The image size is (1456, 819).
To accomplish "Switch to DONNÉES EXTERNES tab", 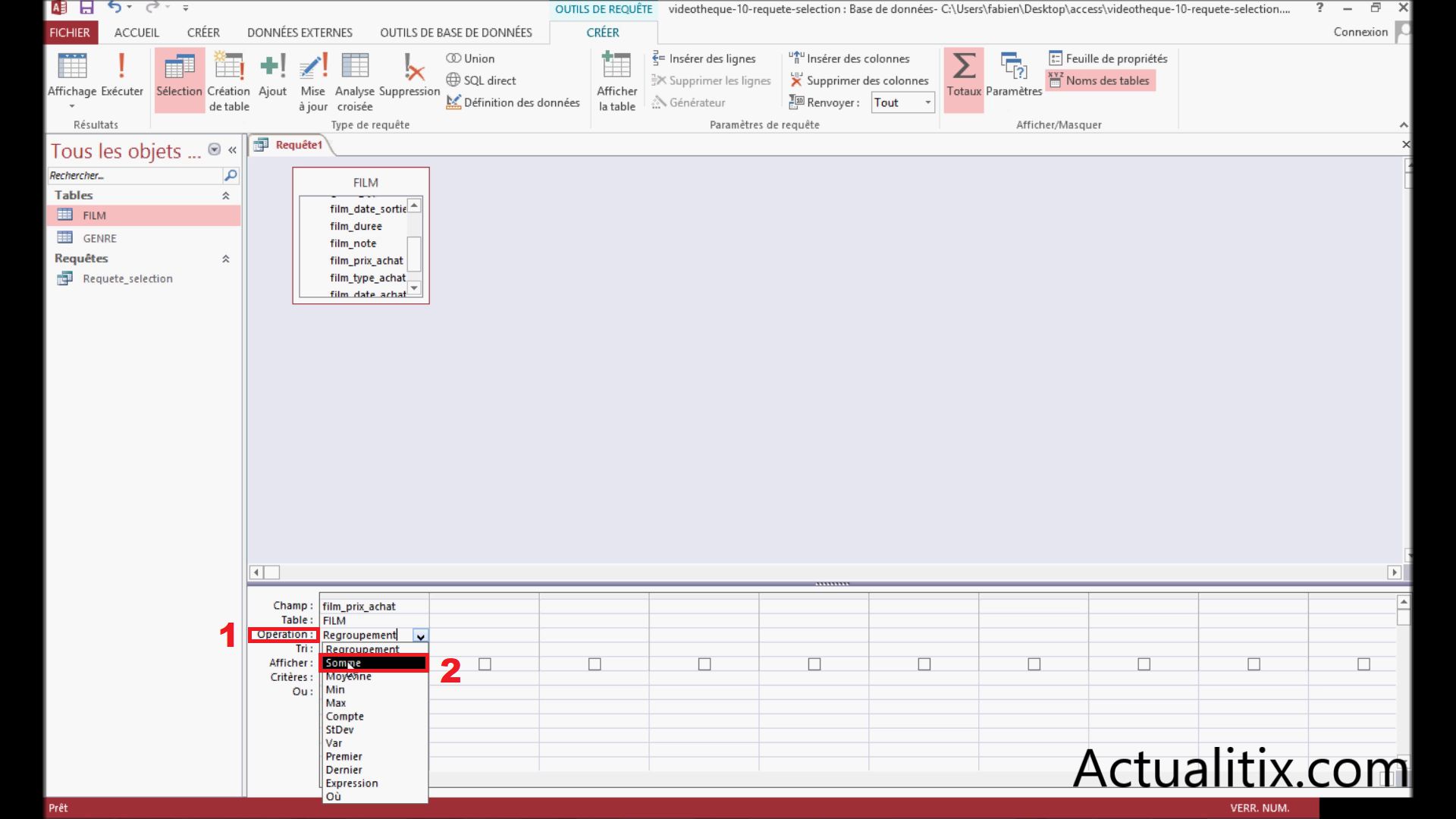I will [300, 33].
